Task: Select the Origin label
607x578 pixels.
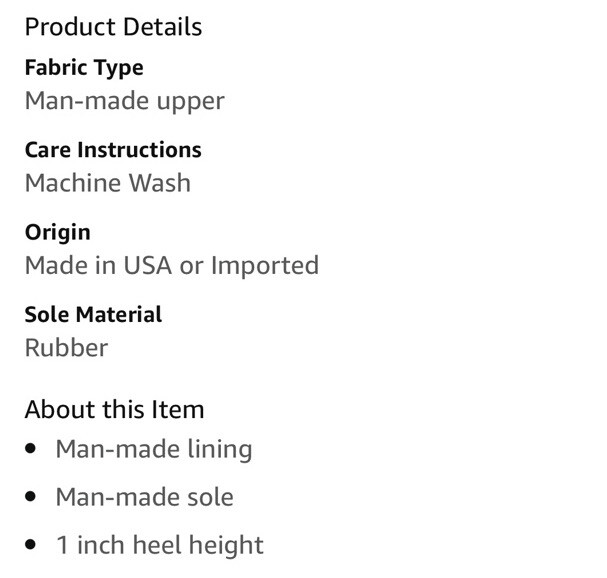Action: click(58, 233)
